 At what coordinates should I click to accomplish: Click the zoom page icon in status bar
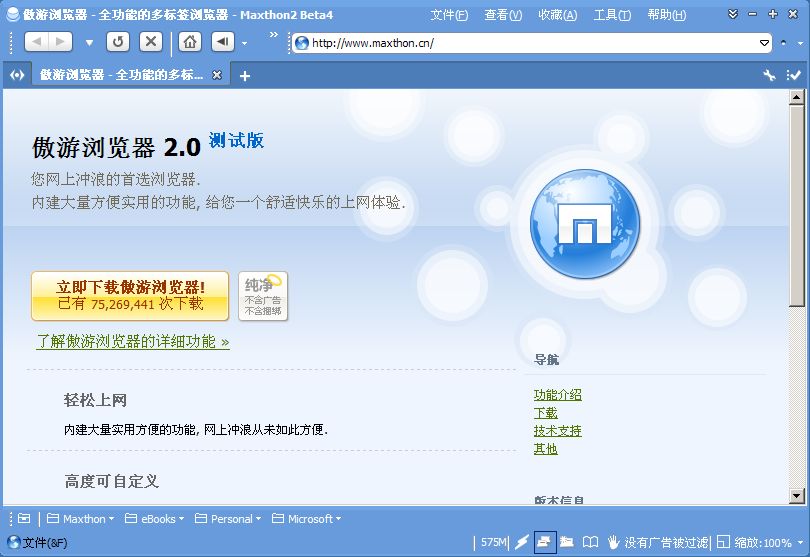tap(723, 542)
